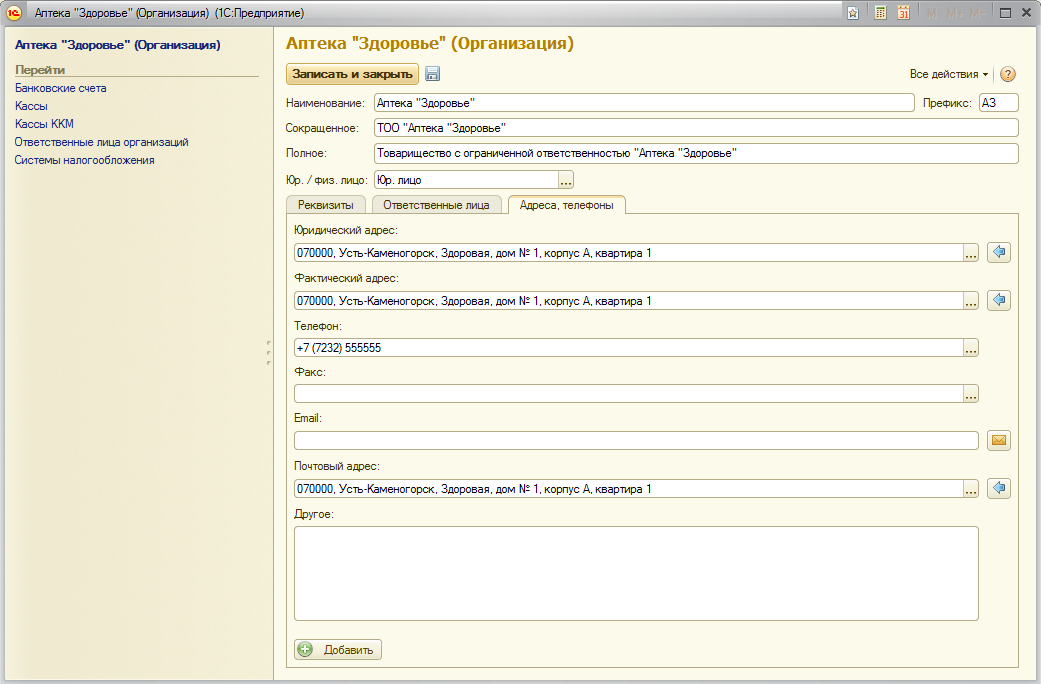Open the calculator from title bar
Screen dimensions: 1041x684
coord(880,13)
